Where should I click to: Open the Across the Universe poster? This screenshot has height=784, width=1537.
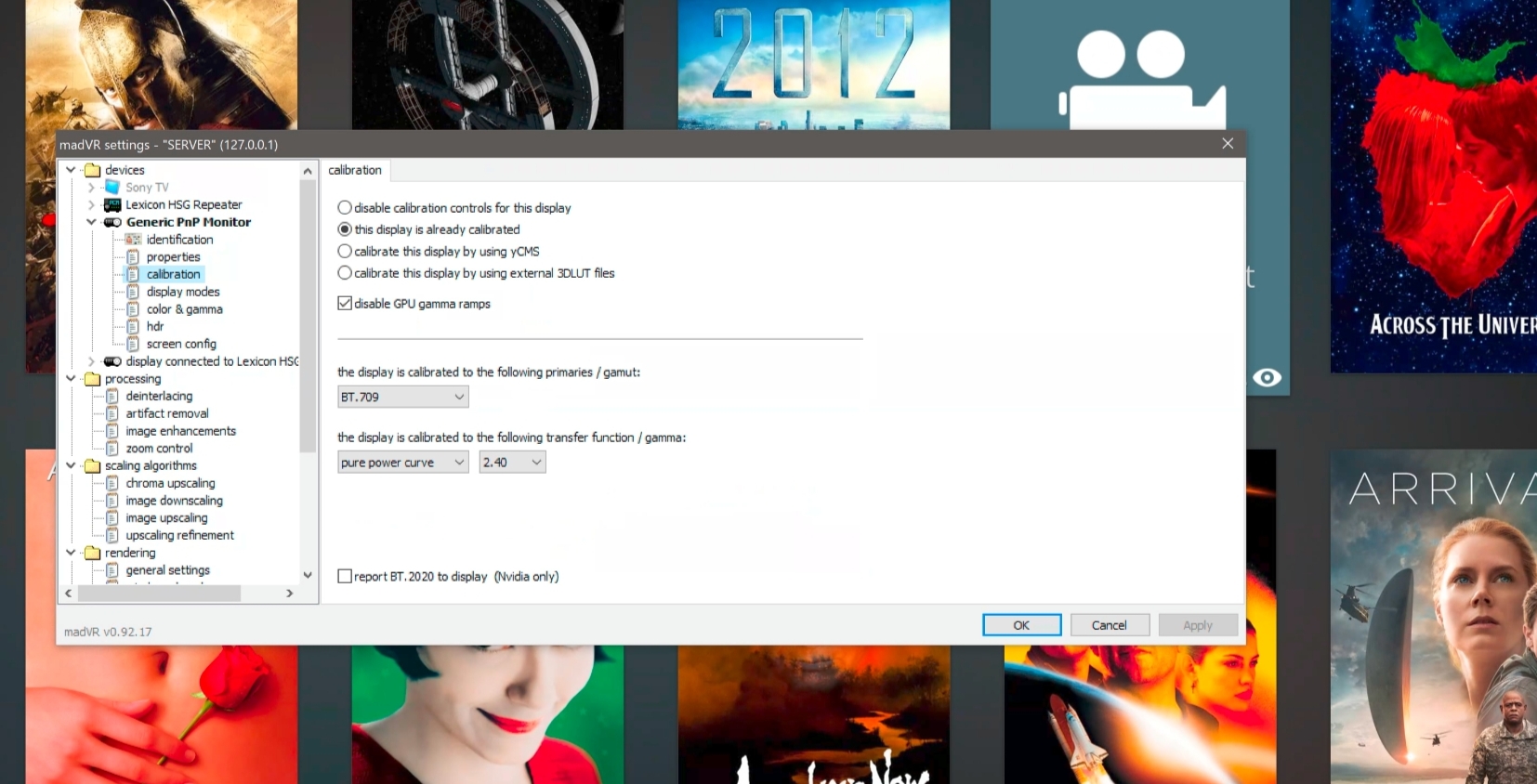(x=1434, y=186)
